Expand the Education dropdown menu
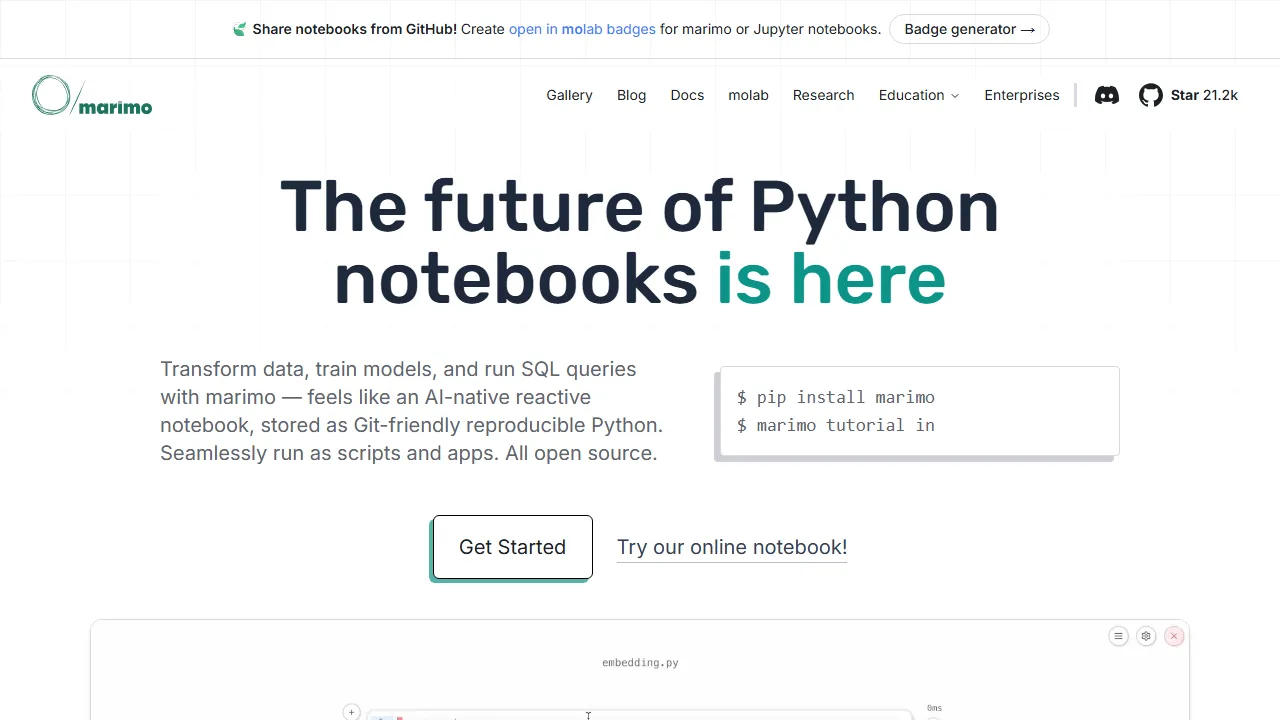The width and height of the screenshot is (1280, 720). click(x=919, y=95)
